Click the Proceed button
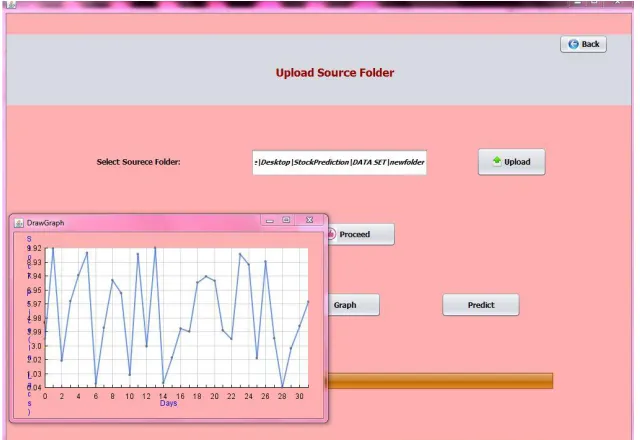640x440 pixels. pos(360,234)
